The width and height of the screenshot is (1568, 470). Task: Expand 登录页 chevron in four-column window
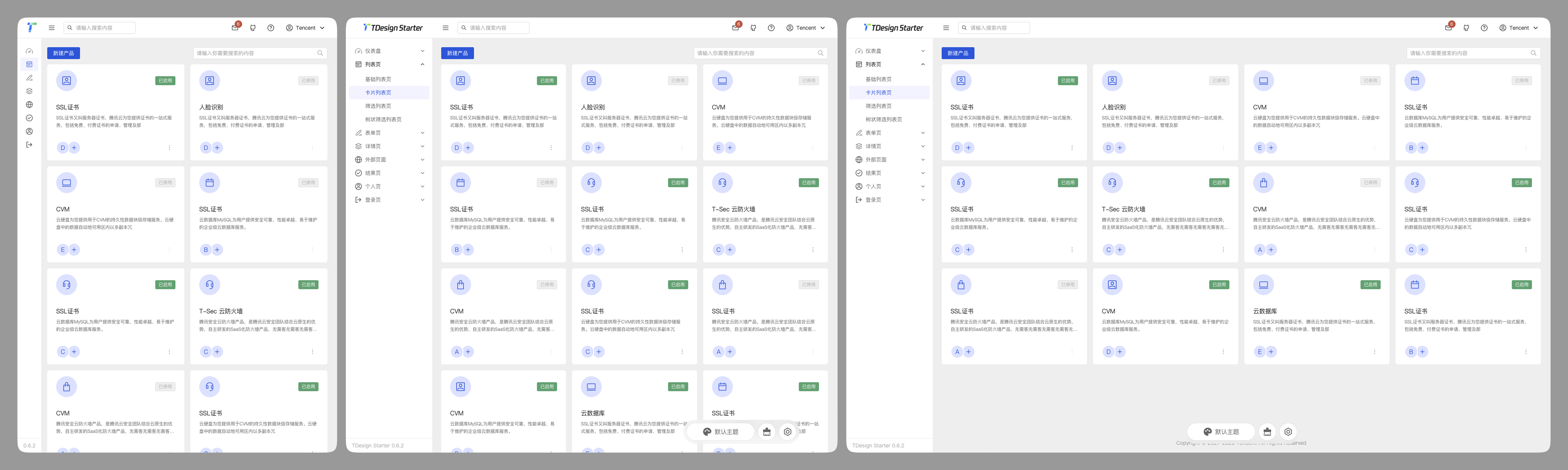[x=923, y=200]
